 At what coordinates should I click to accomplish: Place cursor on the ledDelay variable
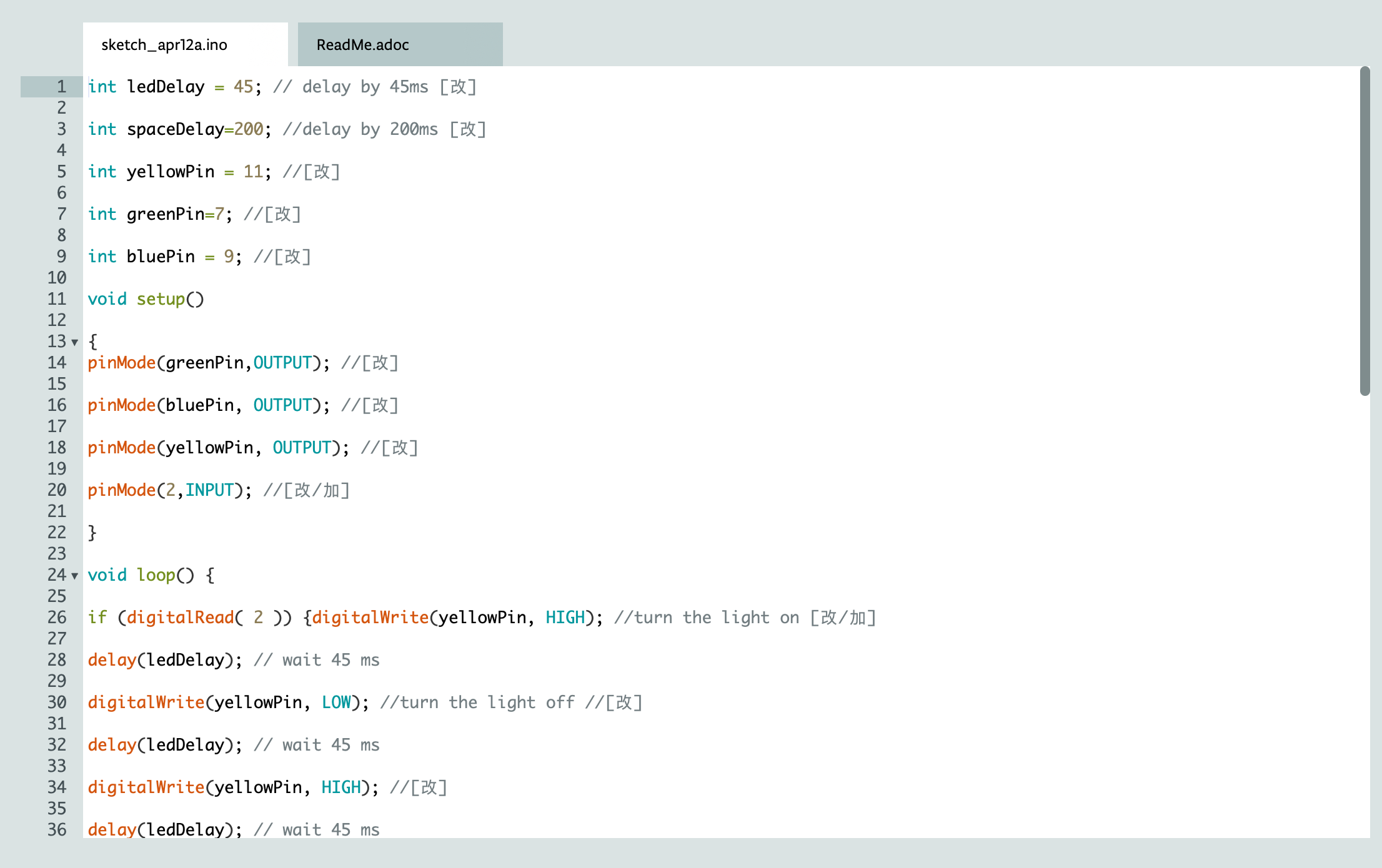pyautogui.click(x=165, y=87)
